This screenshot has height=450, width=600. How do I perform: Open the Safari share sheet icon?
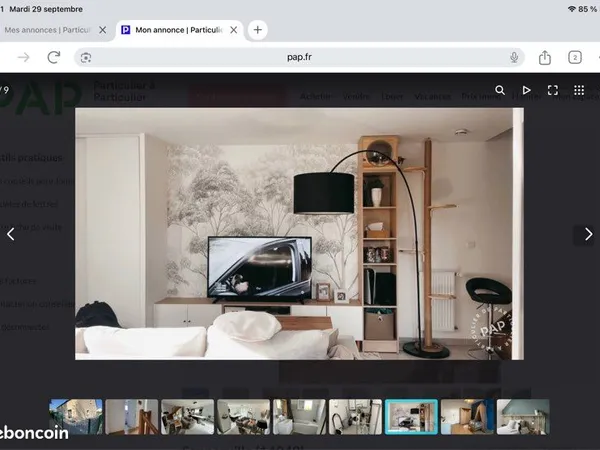(x=545, y=57)
